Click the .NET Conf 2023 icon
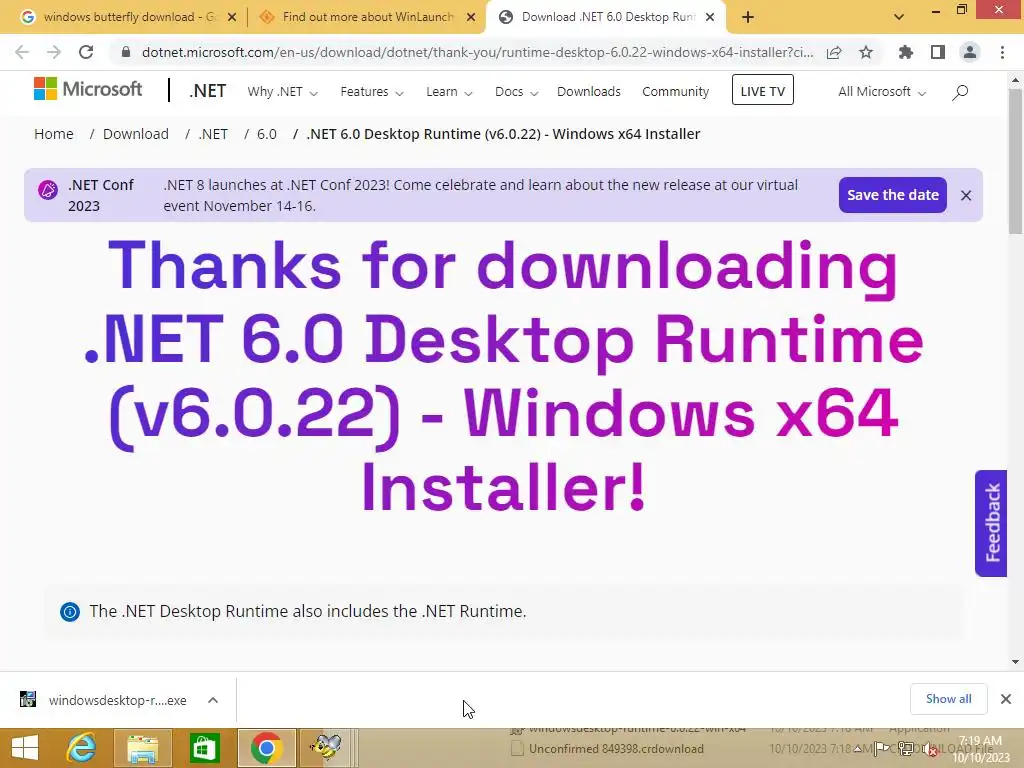Screen dimensions: 1024x768 point(48,190)
